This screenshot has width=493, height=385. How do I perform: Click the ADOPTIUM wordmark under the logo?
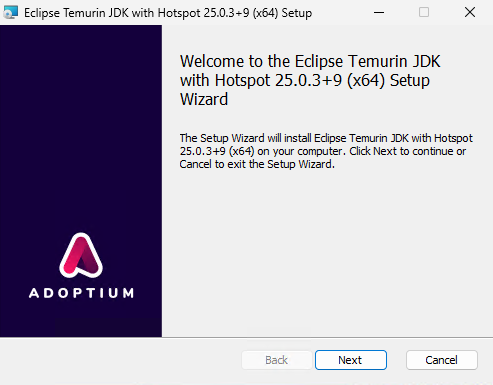pos(81,293)
